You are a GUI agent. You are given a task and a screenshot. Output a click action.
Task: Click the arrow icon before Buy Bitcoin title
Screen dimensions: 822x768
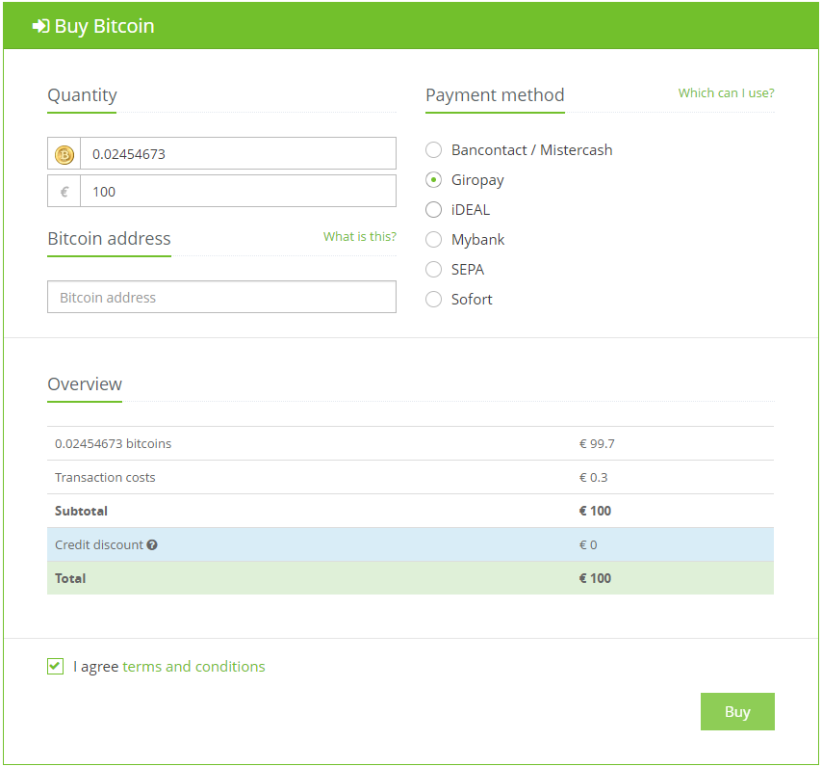(x=41, y=26)
